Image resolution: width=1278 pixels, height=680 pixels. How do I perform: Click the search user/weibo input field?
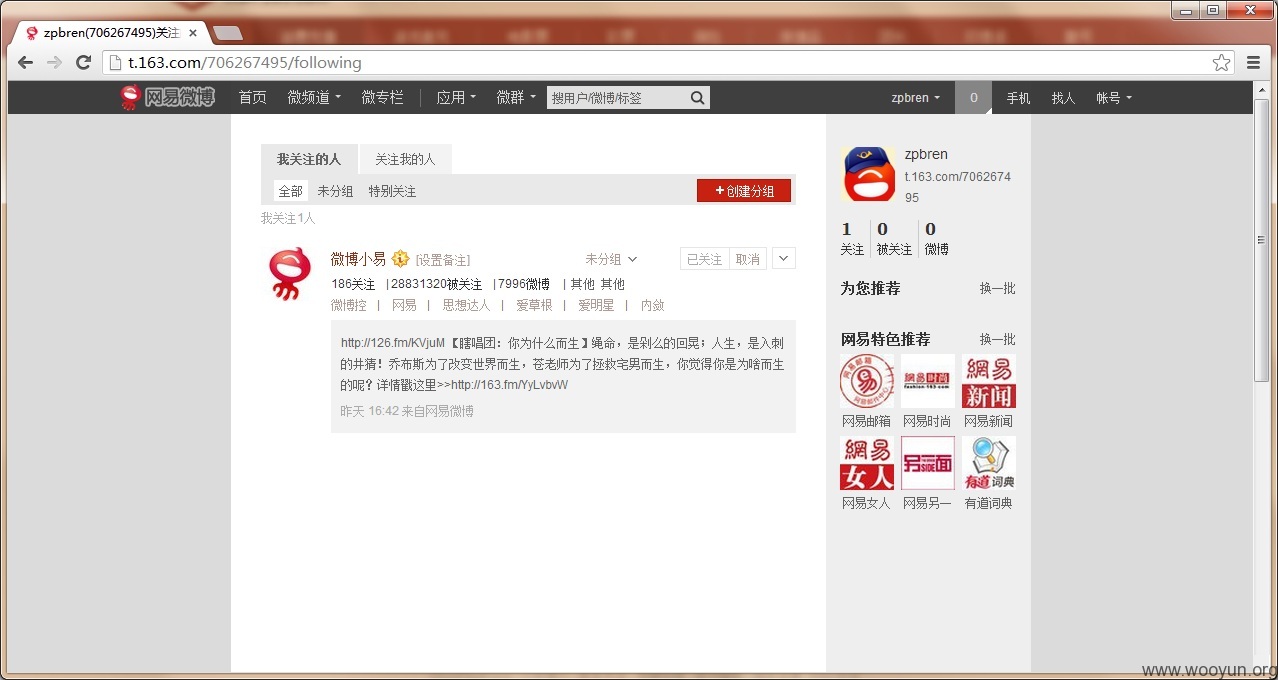pos(617,97)
